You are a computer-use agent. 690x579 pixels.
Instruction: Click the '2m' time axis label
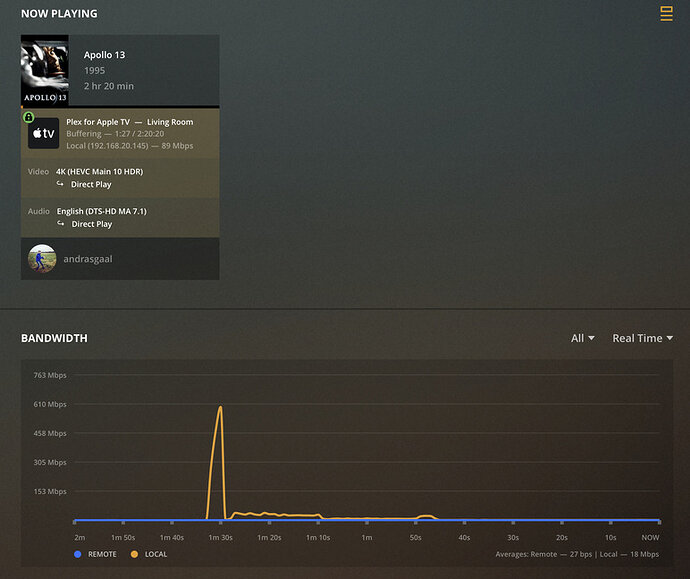tap(80, 538)
